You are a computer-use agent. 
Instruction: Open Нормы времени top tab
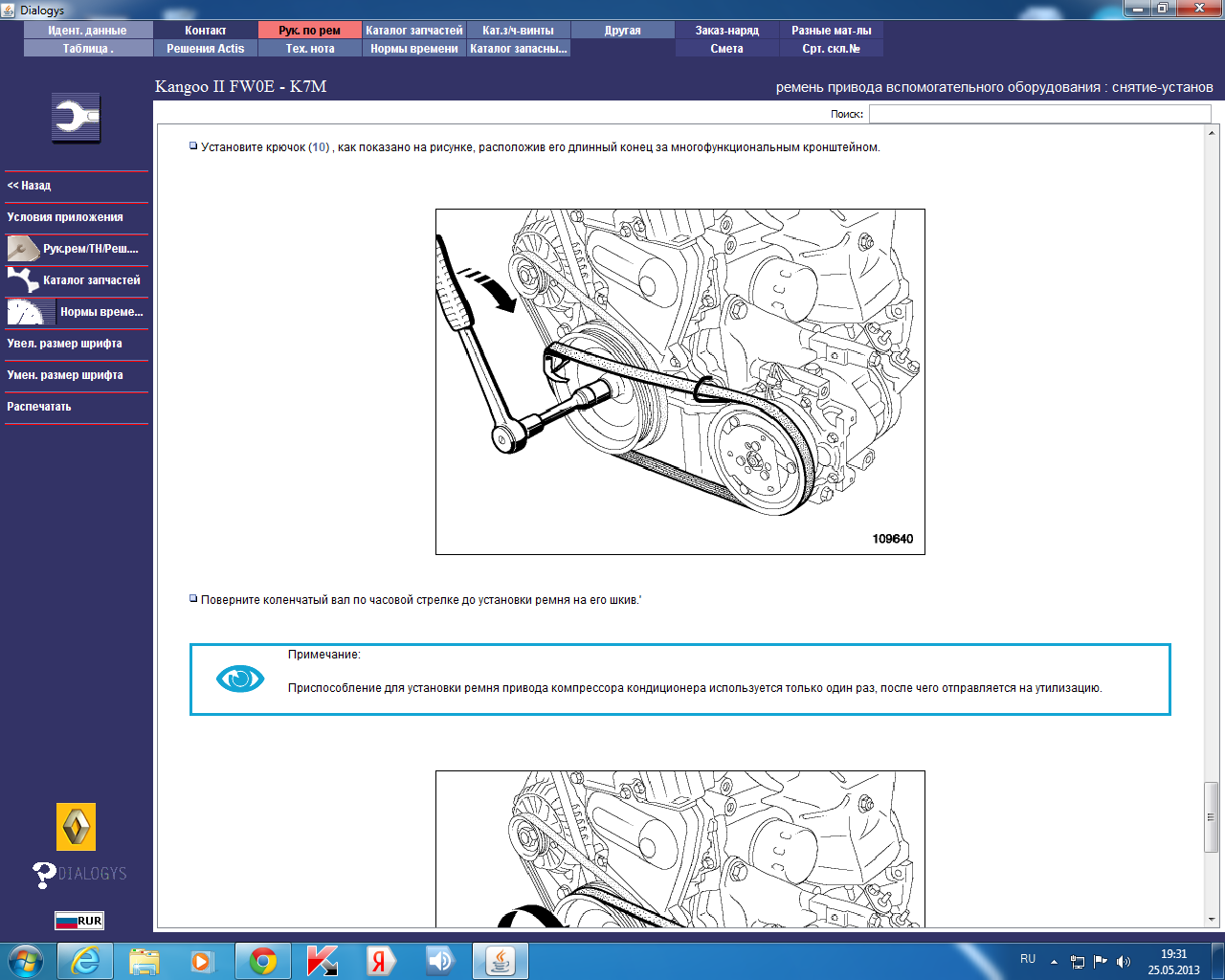point(414,49)
